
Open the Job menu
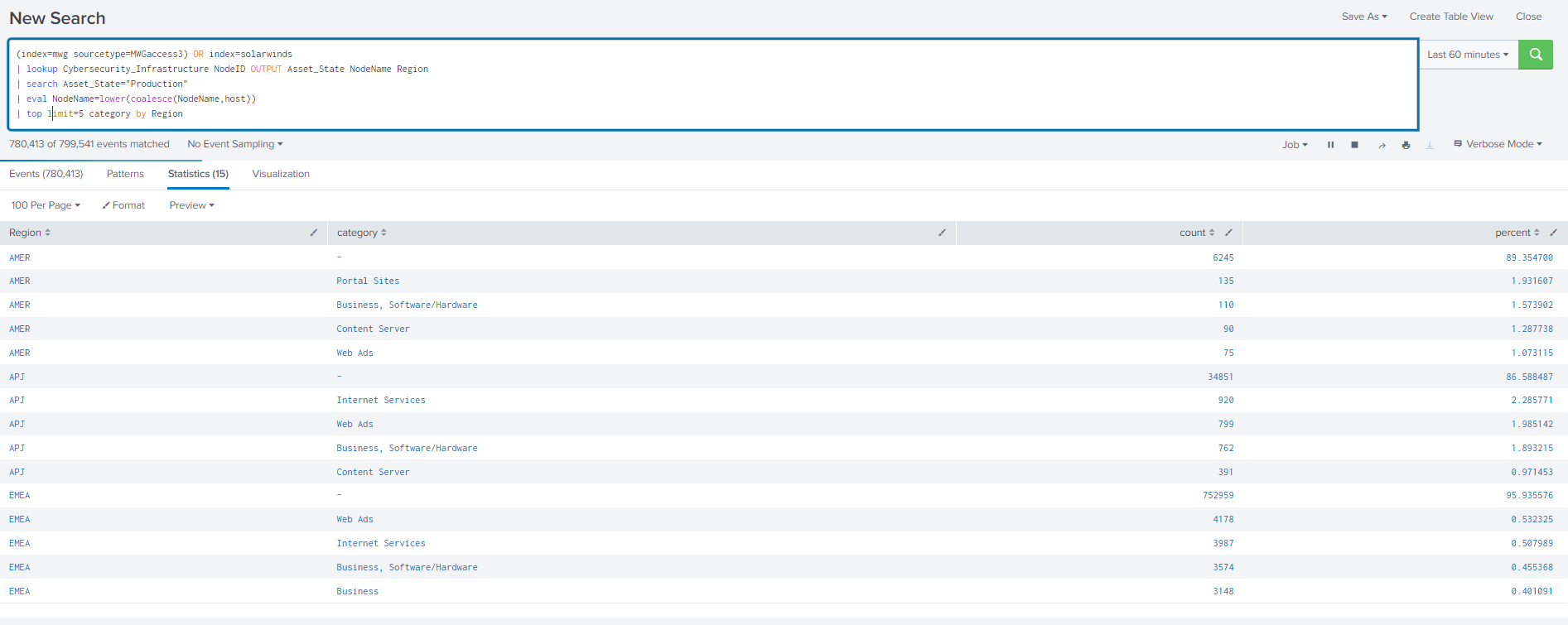pyautogui.click(x=1294, y=144)
